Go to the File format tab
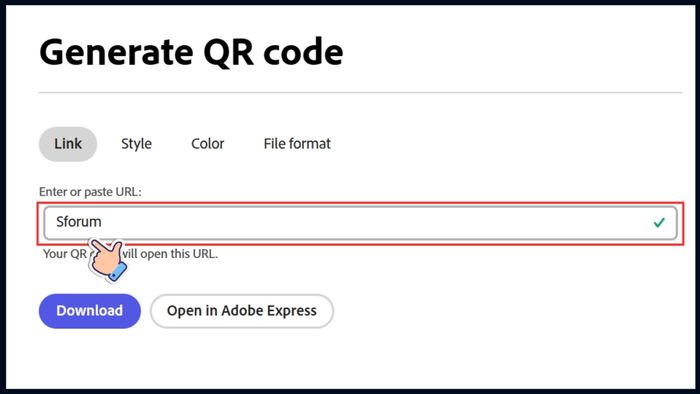This screenshot has height=394, width=700. [297, 144]
